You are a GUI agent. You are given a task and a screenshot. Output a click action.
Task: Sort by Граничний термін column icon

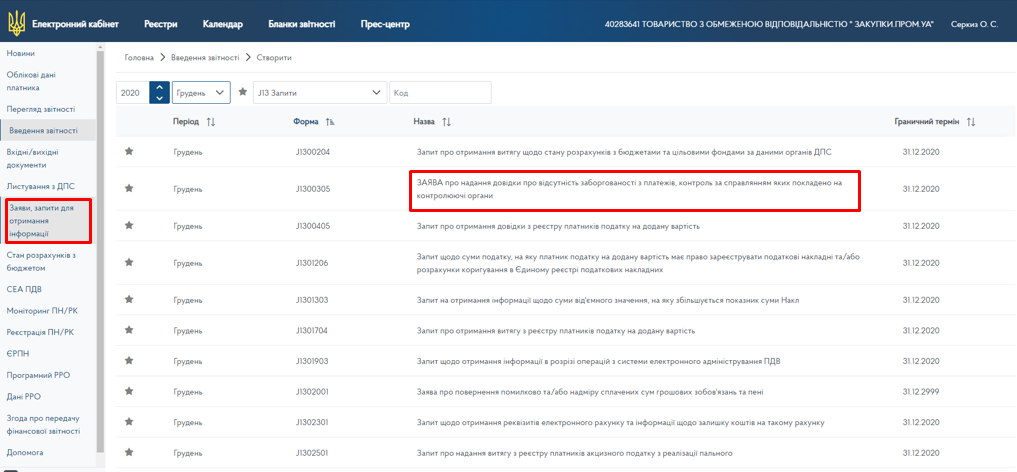coord(970,122)
